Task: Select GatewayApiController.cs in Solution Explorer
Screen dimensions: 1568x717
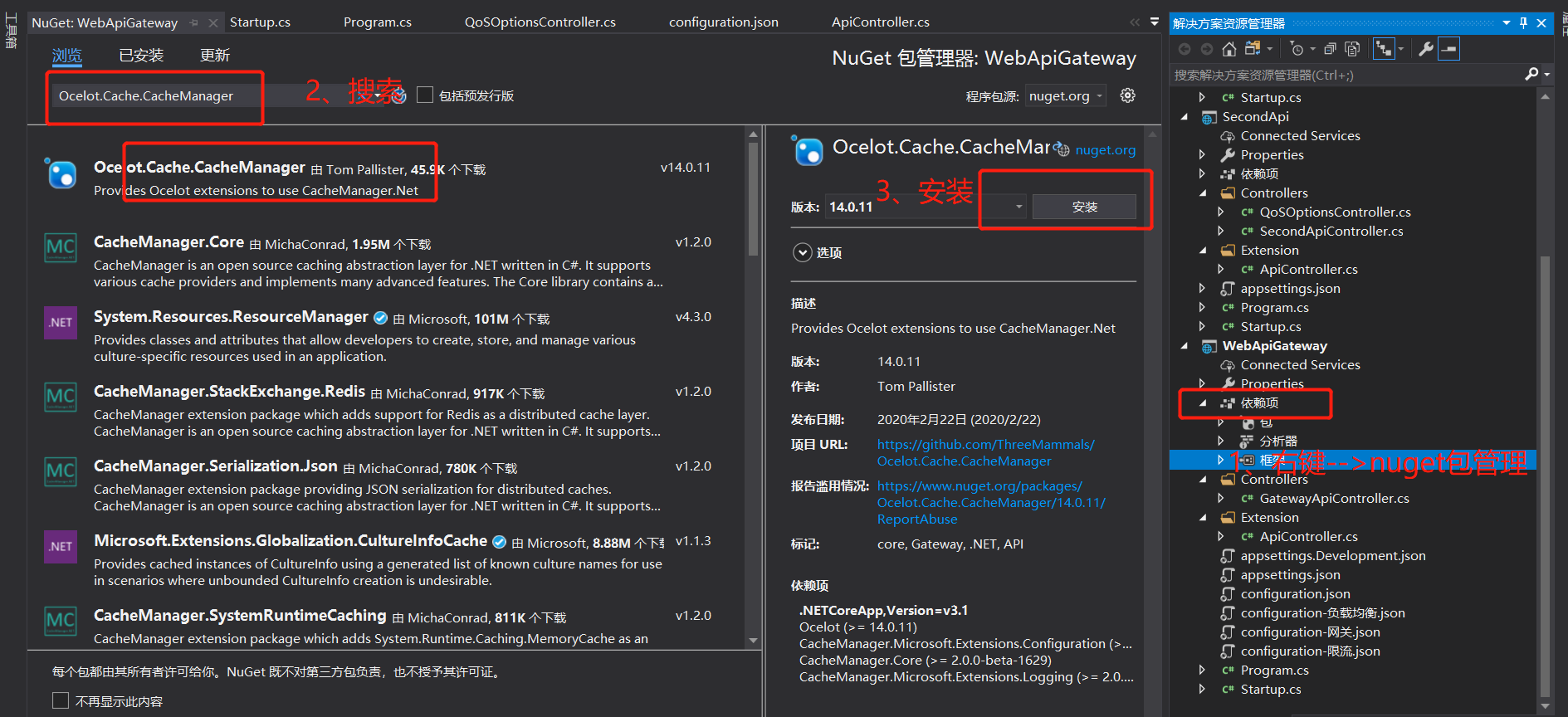Action: pos(1334,499)
